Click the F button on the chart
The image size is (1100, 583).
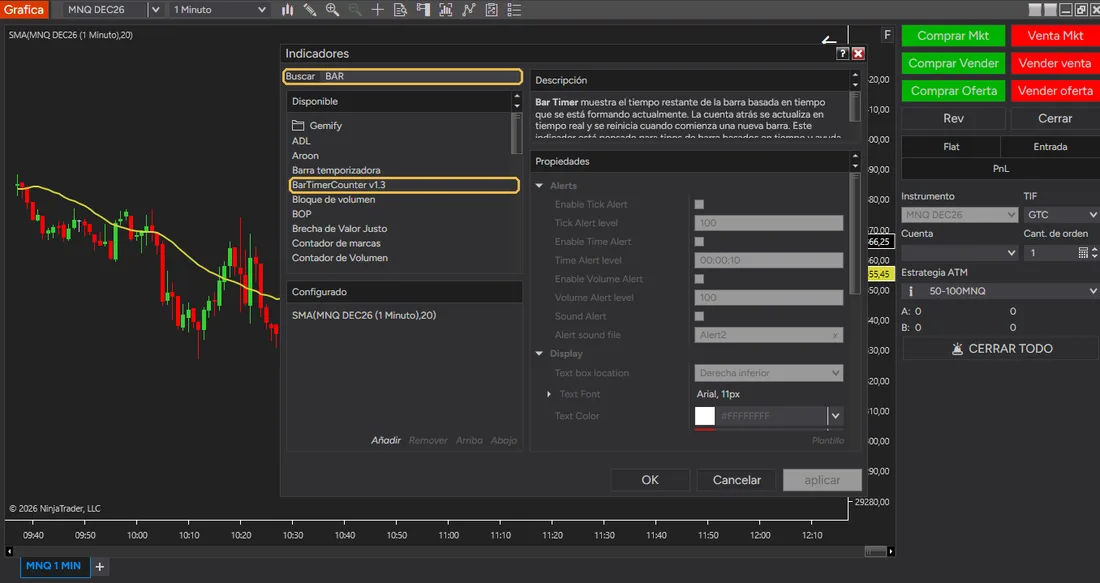[887, 35]
